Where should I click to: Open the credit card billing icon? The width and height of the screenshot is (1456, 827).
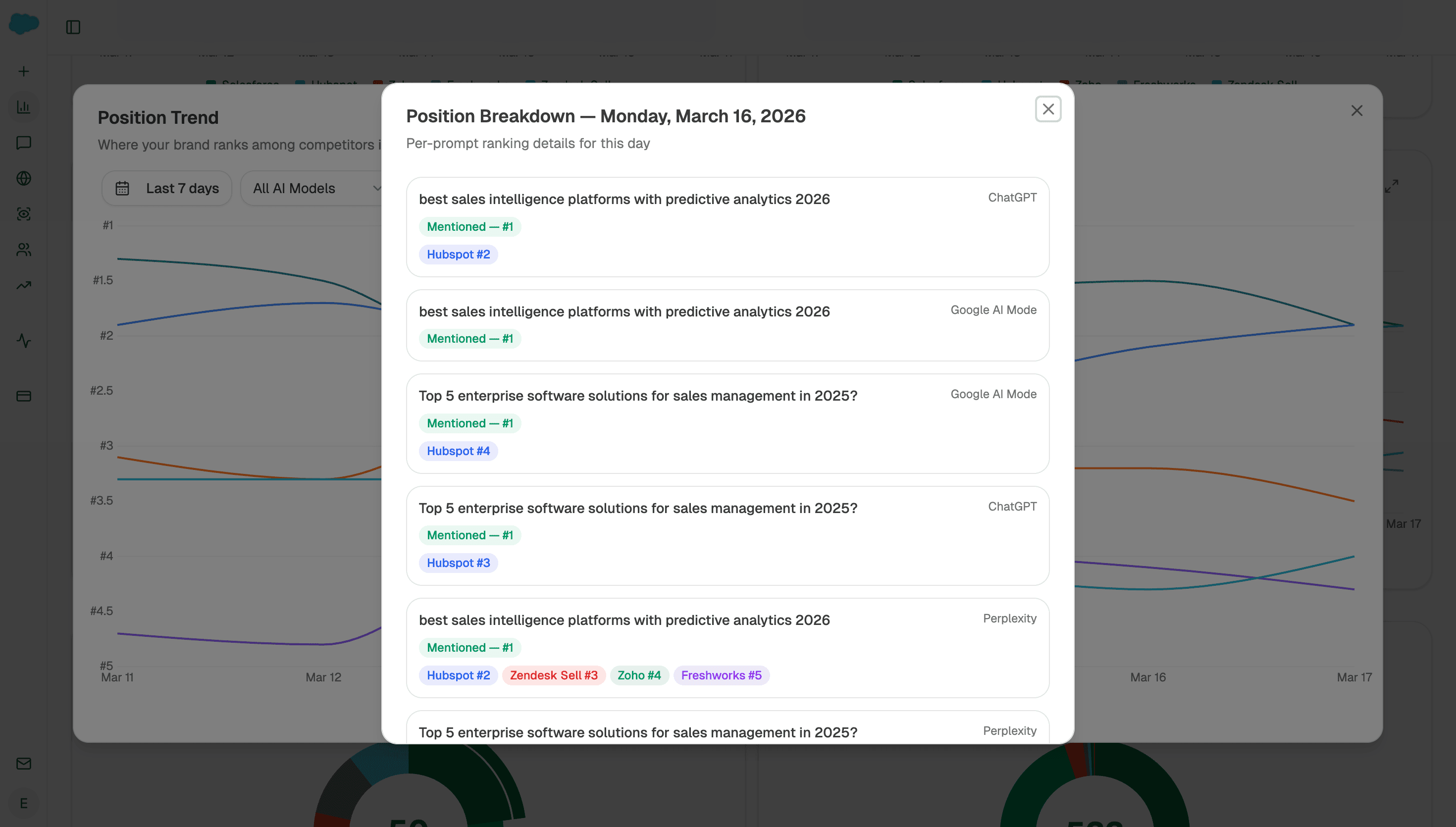[x=24, y=397]
